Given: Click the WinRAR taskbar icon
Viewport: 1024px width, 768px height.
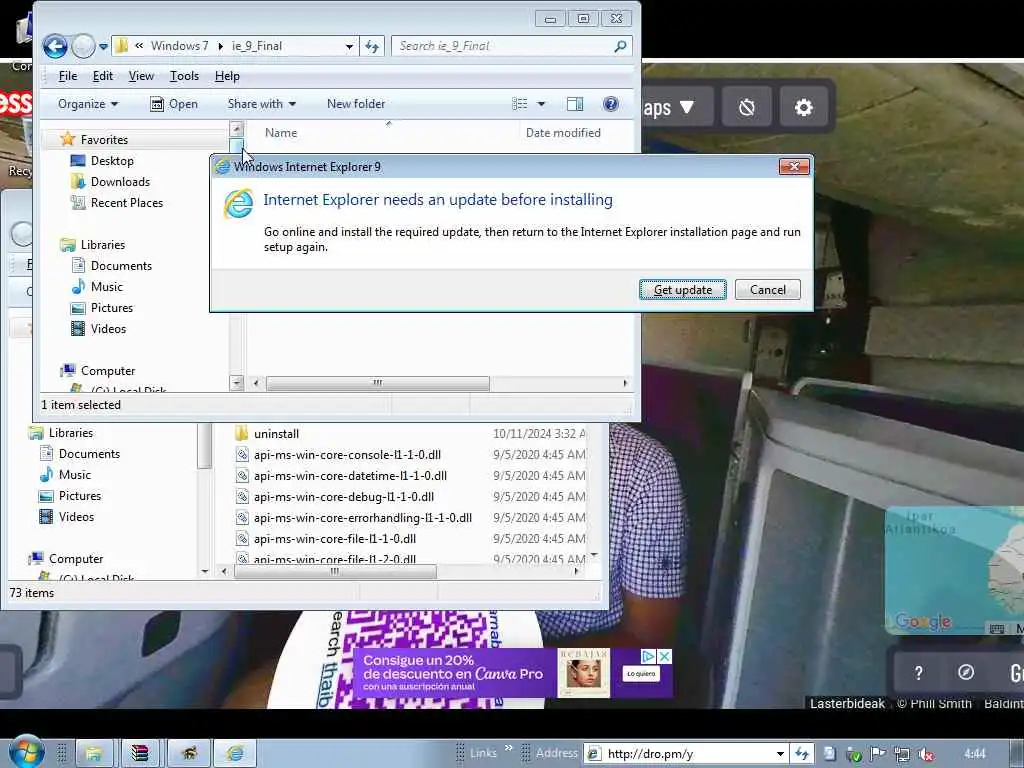Looking at the screenshot, I should click(x=139, y=753).
